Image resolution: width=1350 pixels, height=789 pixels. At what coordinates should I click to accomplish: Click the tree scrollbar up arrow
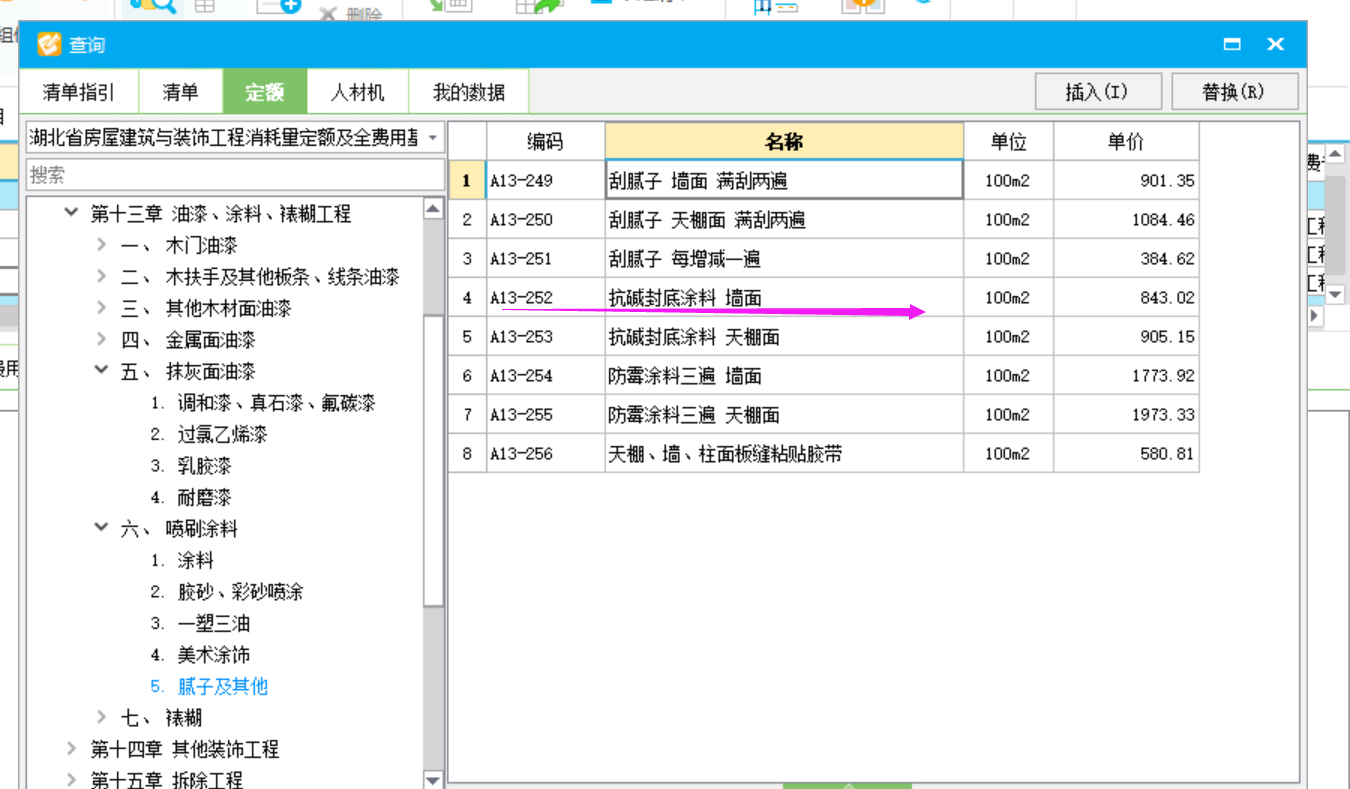(433, 209)
